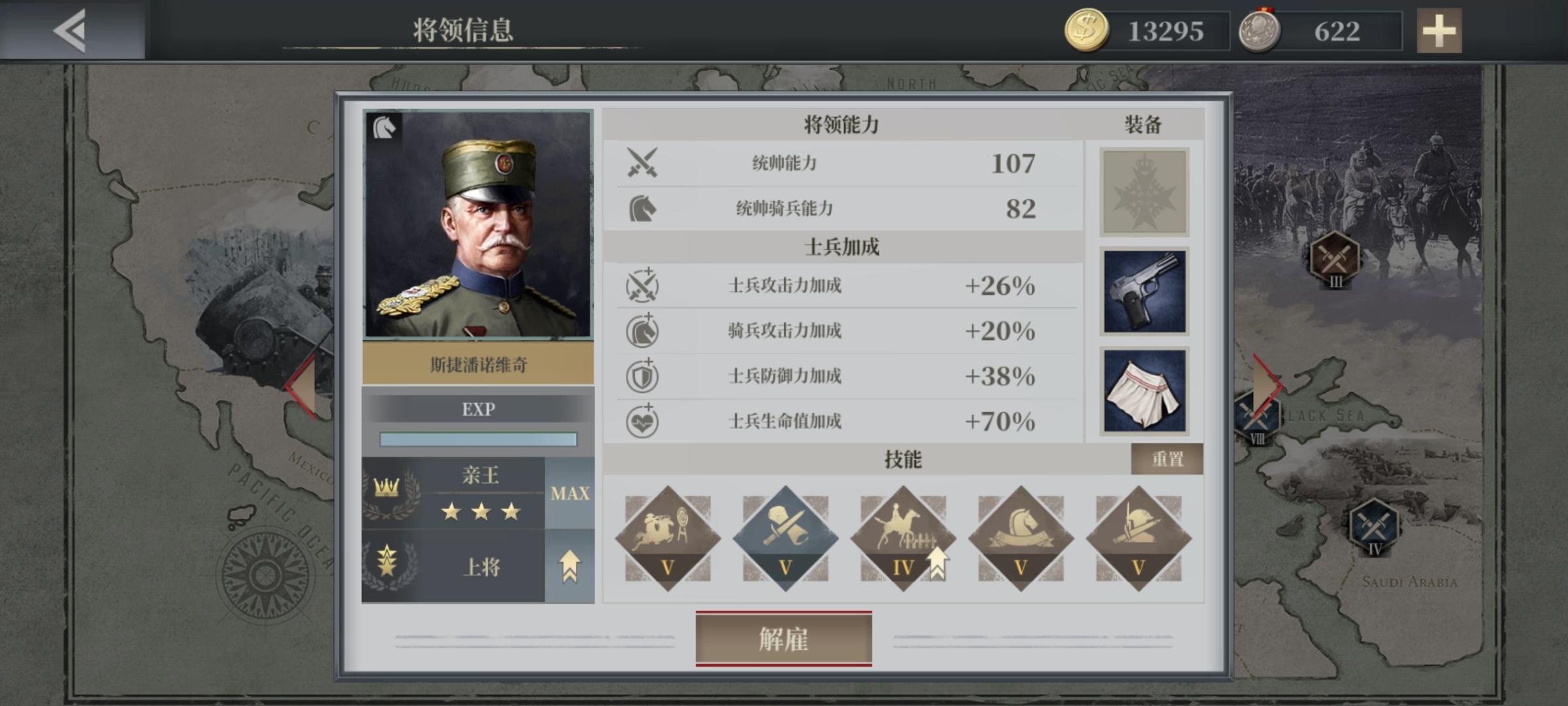The width and height of the screenshot is (1568, 706).
Task: Dismiss the general using the 解雇 button
Action: pos(783,639)
